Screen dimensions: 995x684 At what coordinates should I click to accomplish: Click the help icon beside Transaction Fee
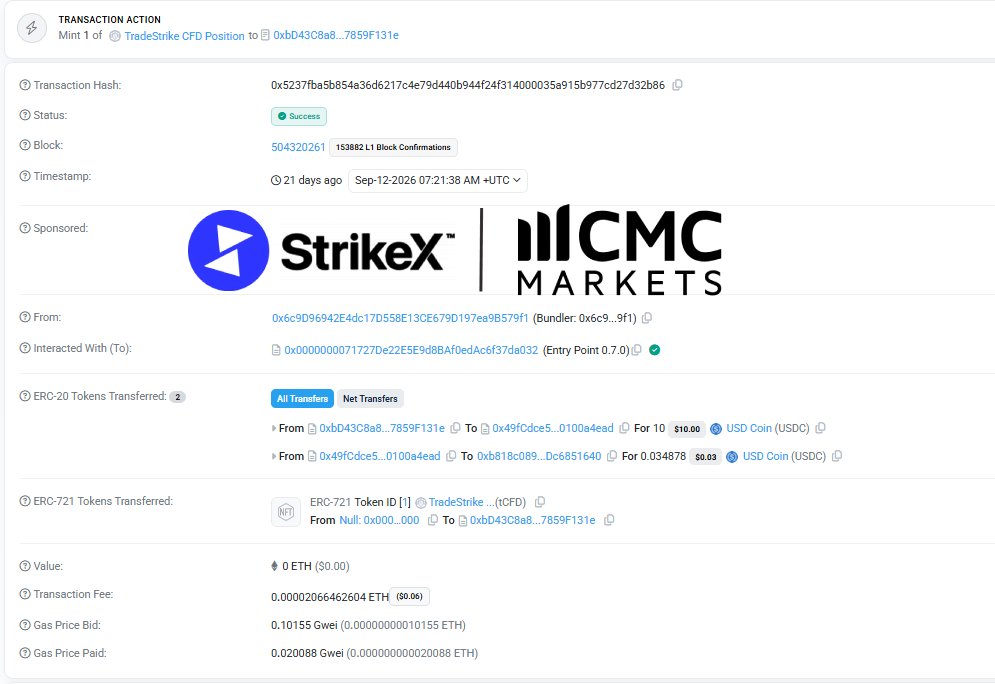25,594
